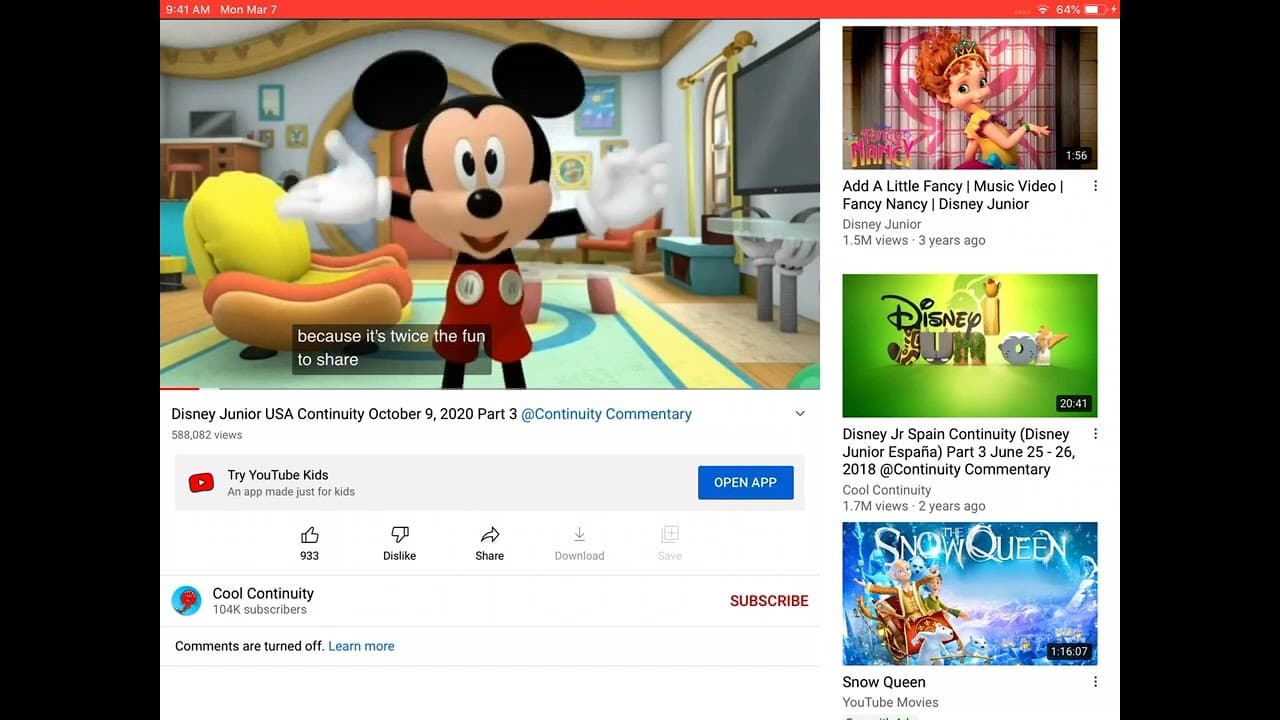Click the 'Mon Mar 7' date in status bar
This screenshot has height=720, width=1280.
[x=248, y=9]
